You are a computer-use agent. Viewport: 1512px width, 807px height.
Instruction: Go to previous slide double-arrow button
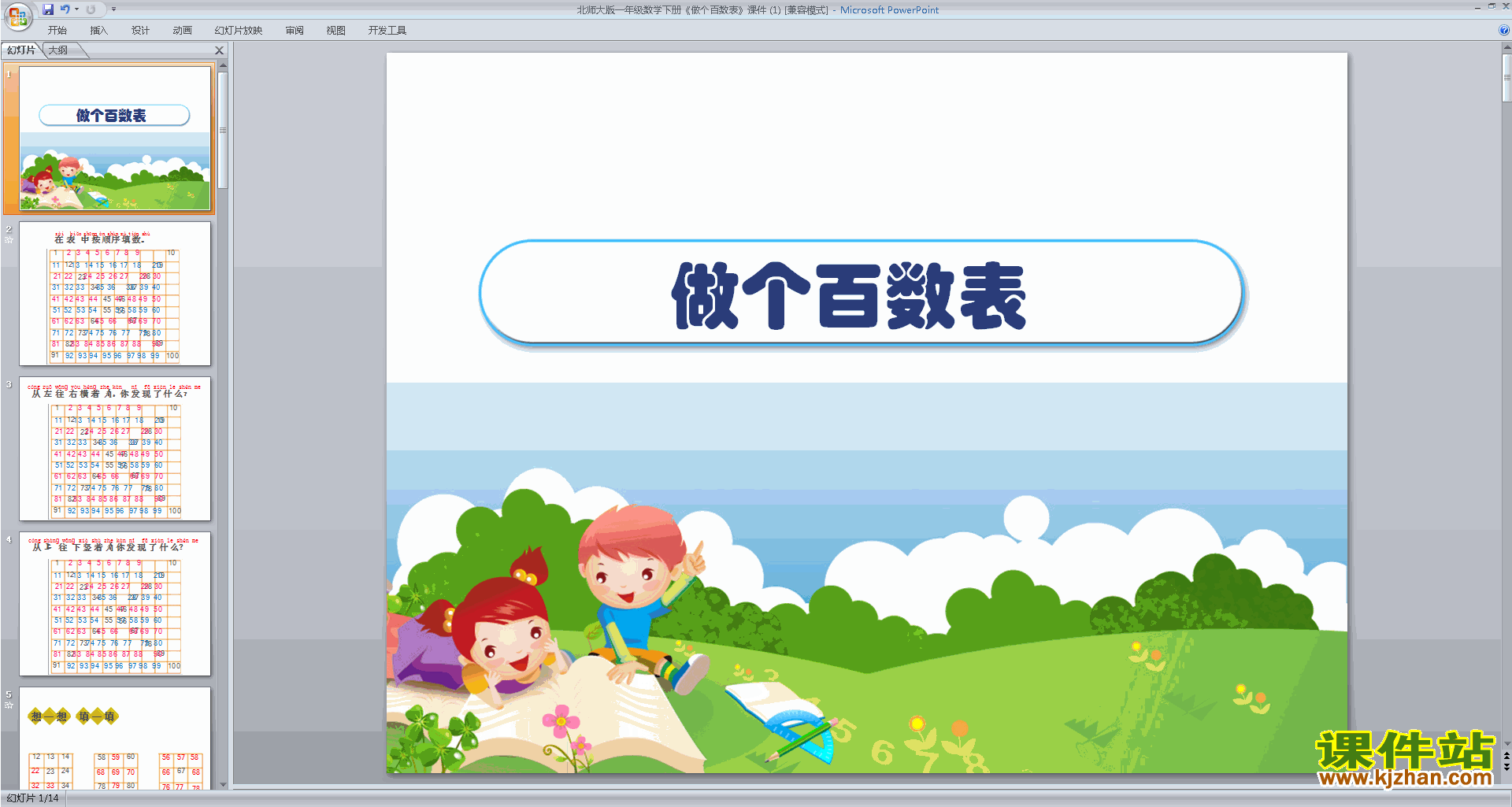1506,756
